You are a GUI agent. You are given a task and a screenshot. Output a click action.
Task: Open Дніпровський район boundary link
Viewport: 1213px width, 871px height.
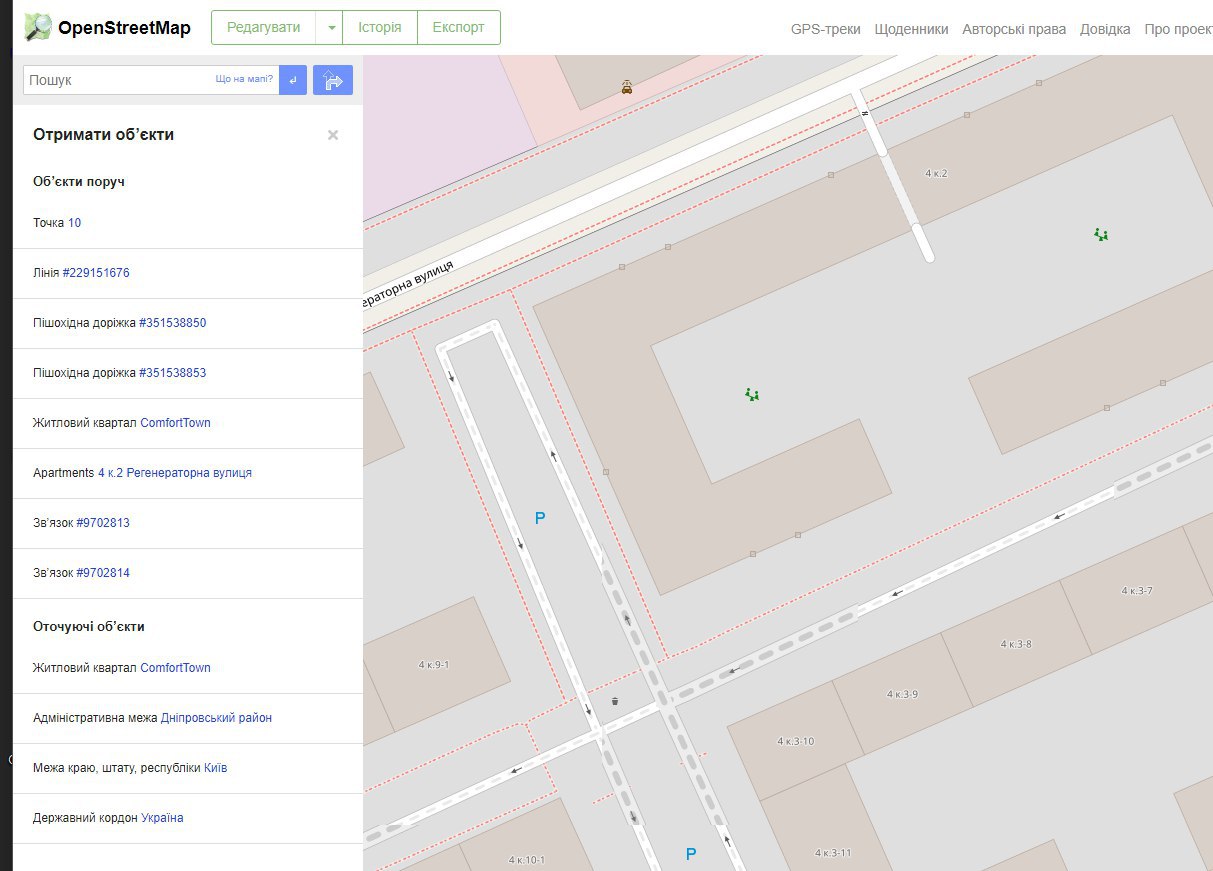tap(216, 718)
